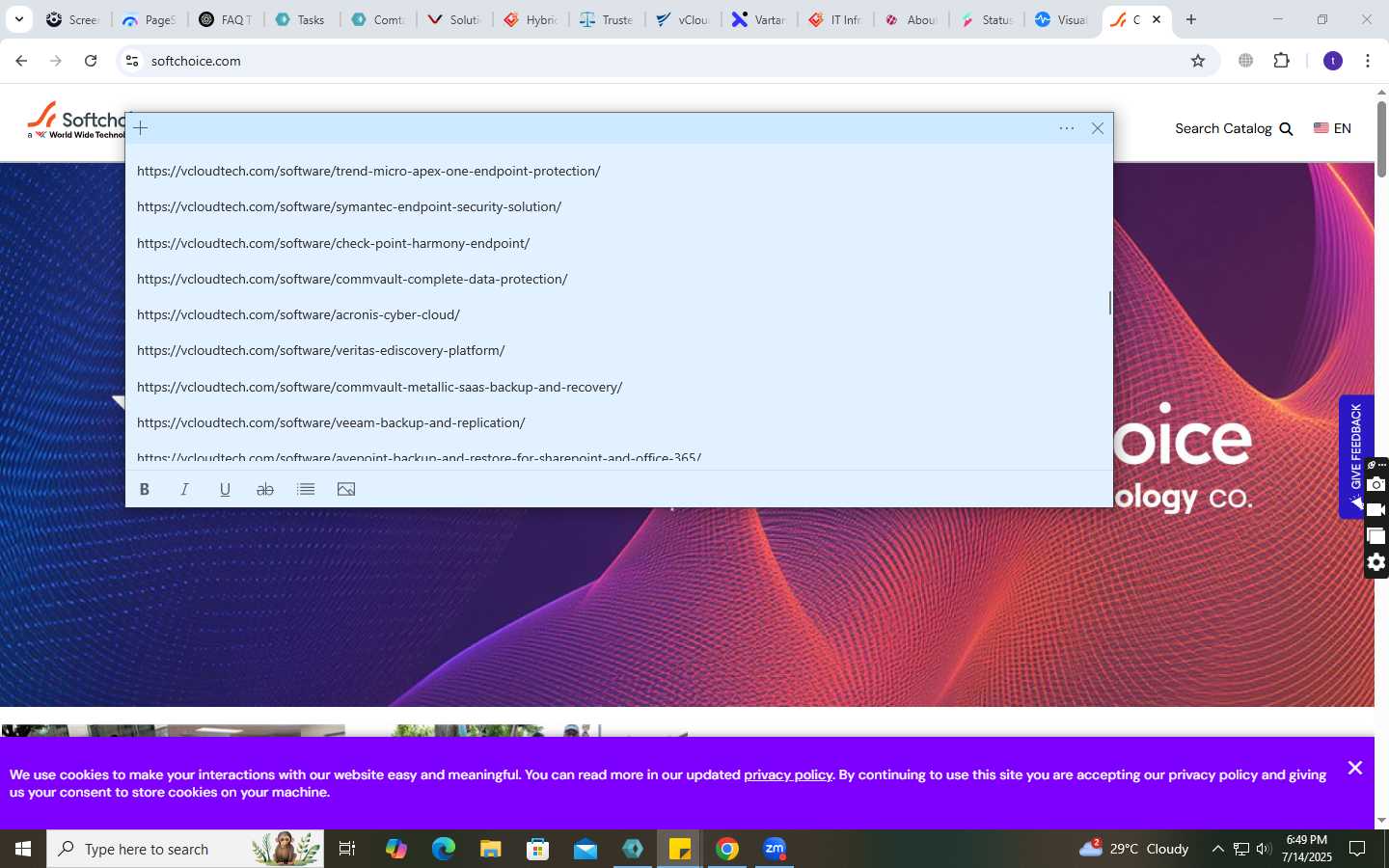Insert an image into the sticky note
Image resolution: width=1389 pixels, height=868 pixels.
[346, 489]
